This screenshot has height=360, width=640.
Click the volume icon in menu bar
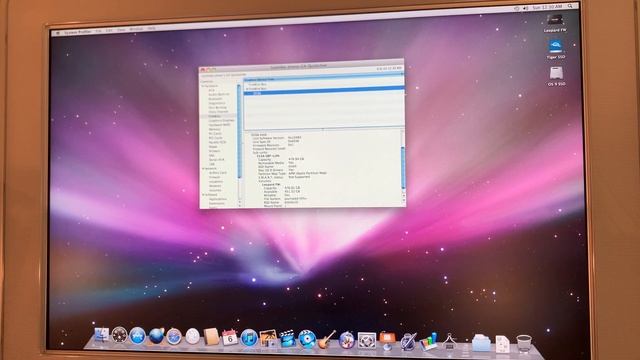click(526, 8)
